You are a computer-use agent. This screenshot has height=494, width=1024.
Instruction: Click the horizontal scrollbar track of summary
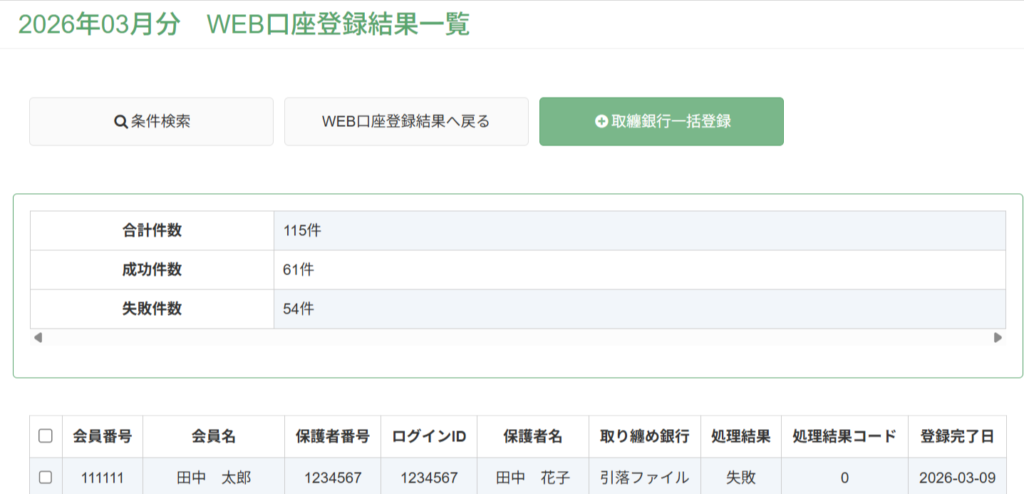click(x=517, y=338)
